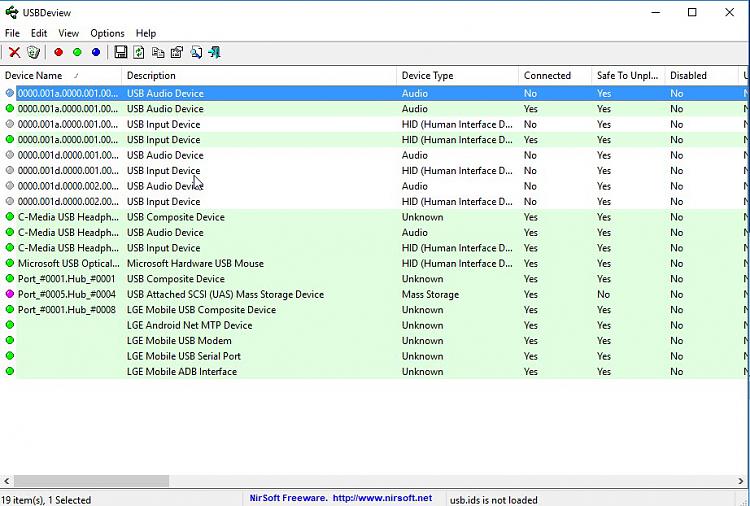
Task: Click the red dot disconnect devices icon
Action: pos(58,52)
